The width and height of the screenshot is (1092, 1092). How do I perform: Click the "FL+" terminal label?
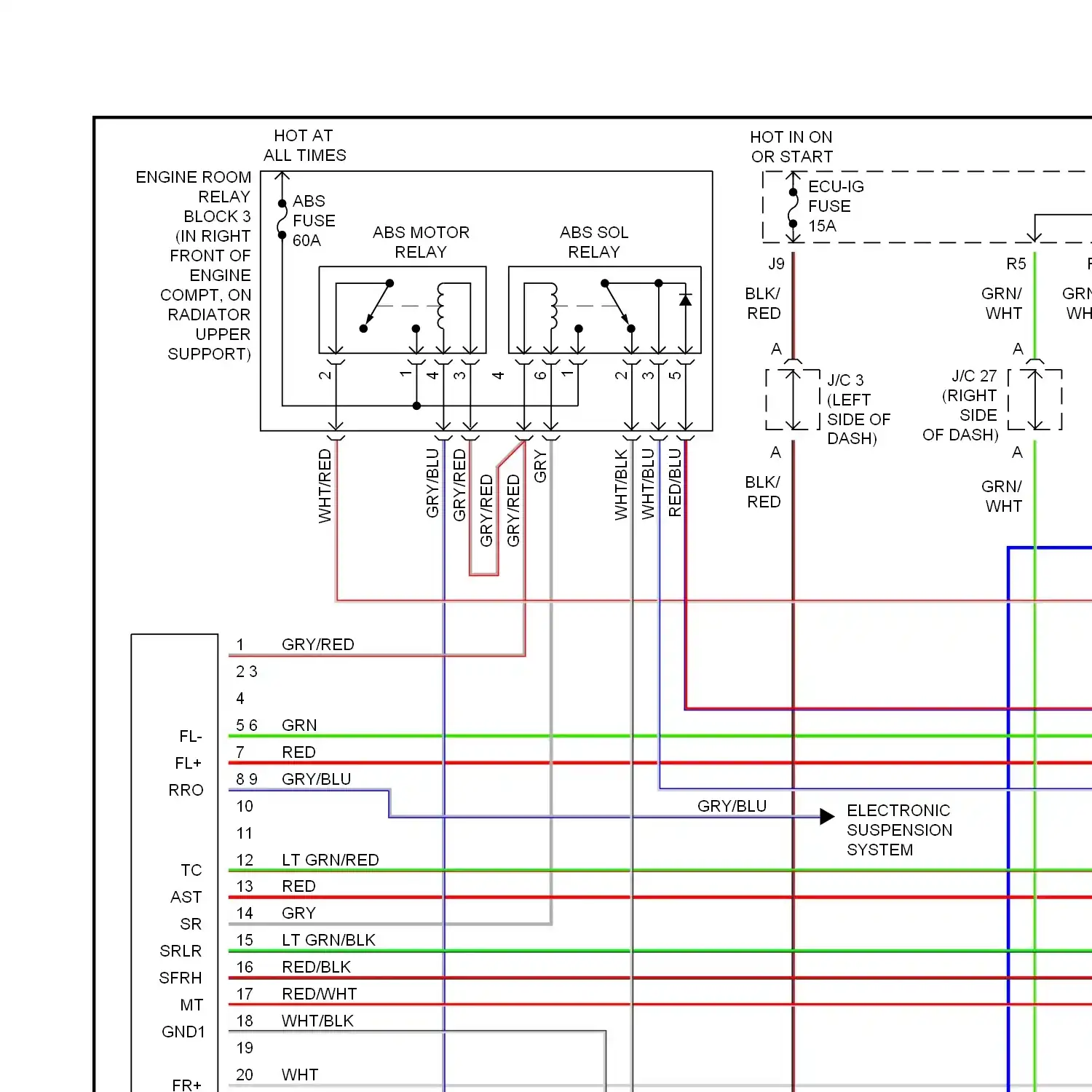point(188,763)
